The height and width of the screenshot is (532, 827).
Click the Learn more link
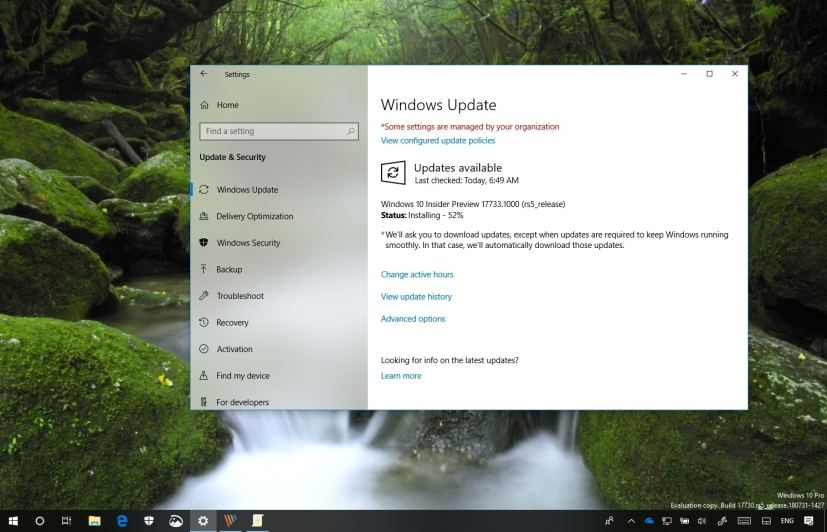[401, 376]
